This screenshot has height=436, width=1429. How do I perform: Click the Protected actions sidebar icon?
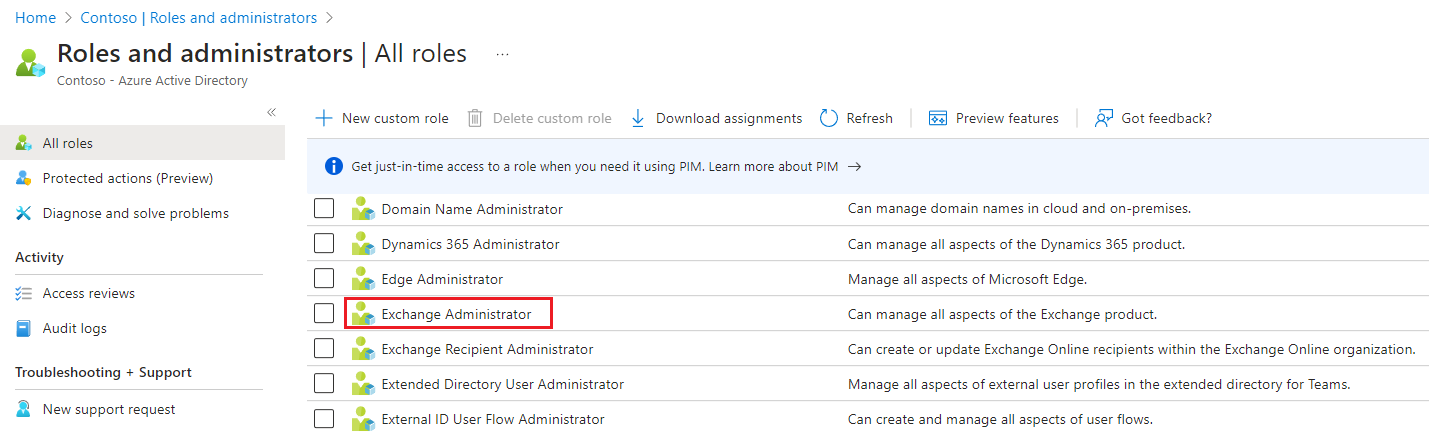24,178
